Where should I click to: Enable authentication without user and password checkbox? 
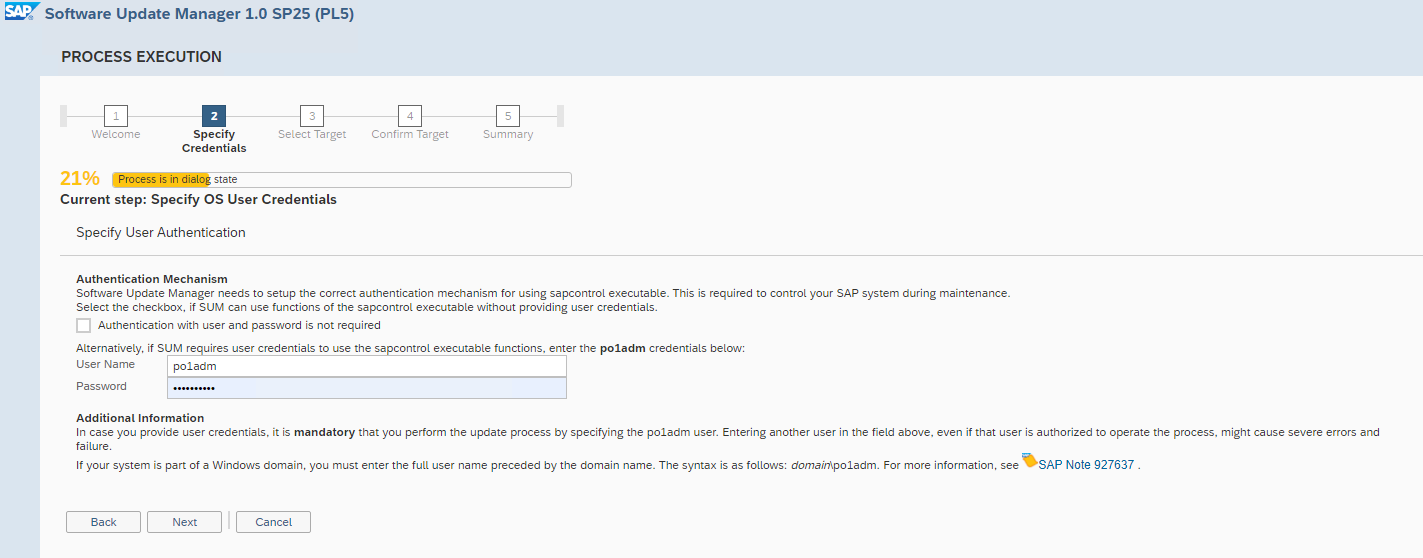tap(83, 325)
